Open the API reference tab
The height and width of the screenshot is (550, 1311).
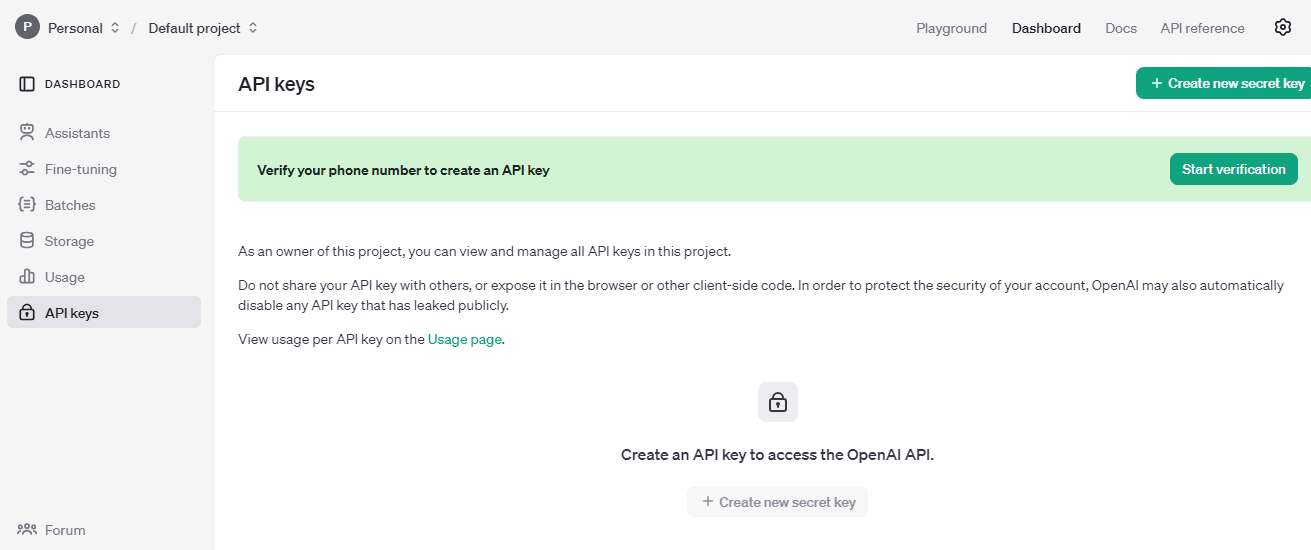click(x=1202, y=28)
